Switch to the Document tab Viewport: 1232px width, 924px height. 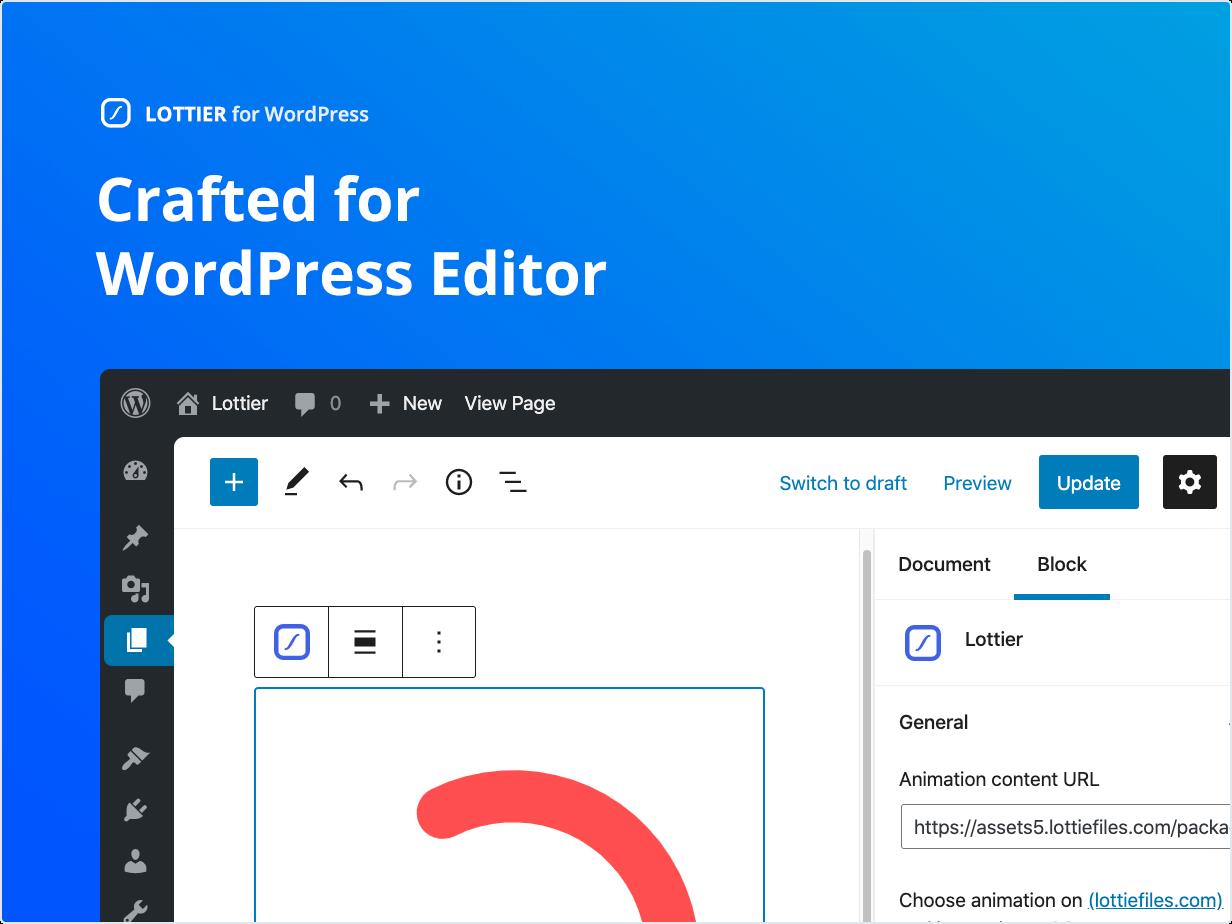pos(944,564)
